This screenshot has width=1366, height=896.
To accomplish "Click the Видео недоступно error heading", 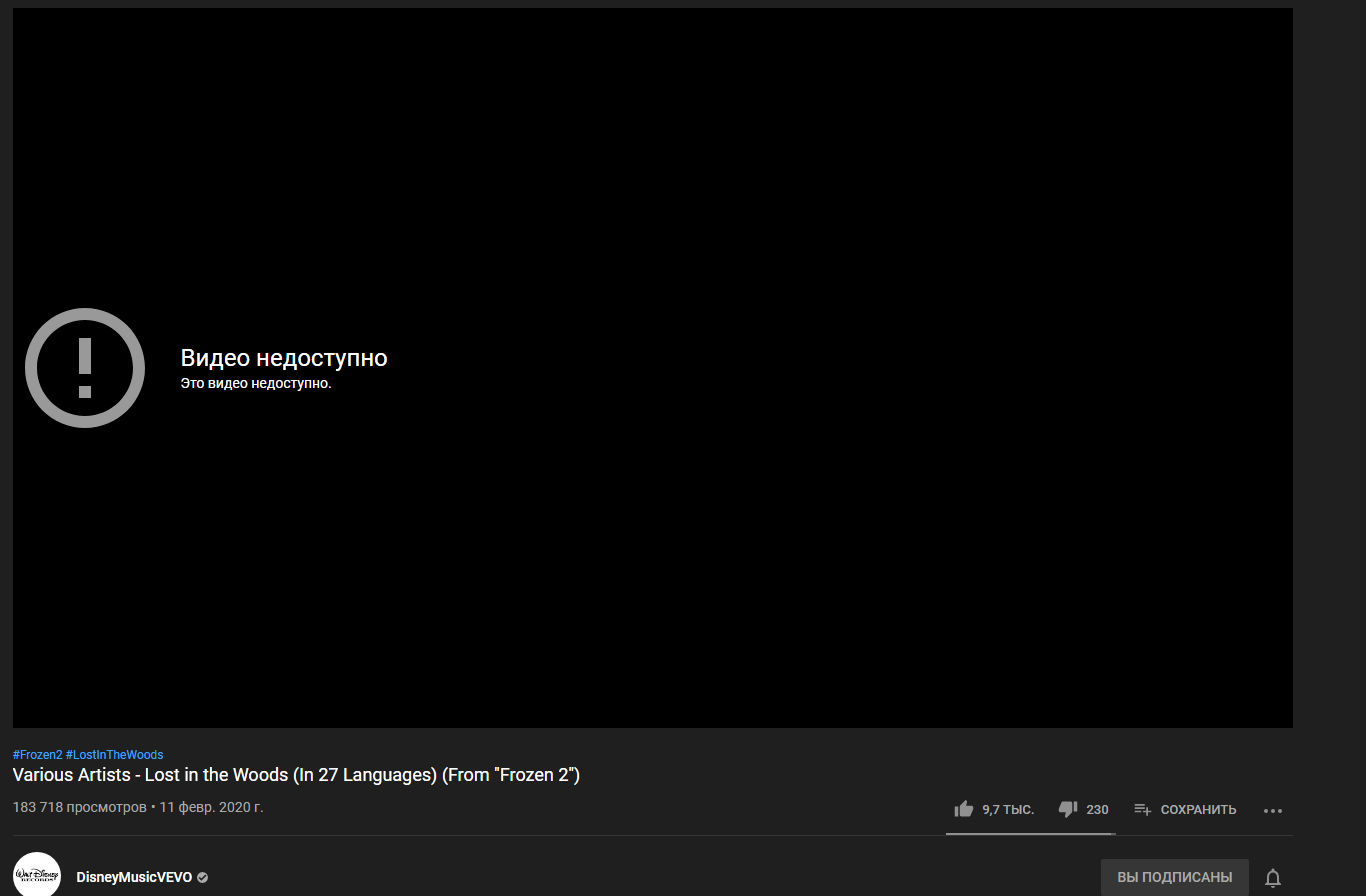I will [x=284, y=358].
